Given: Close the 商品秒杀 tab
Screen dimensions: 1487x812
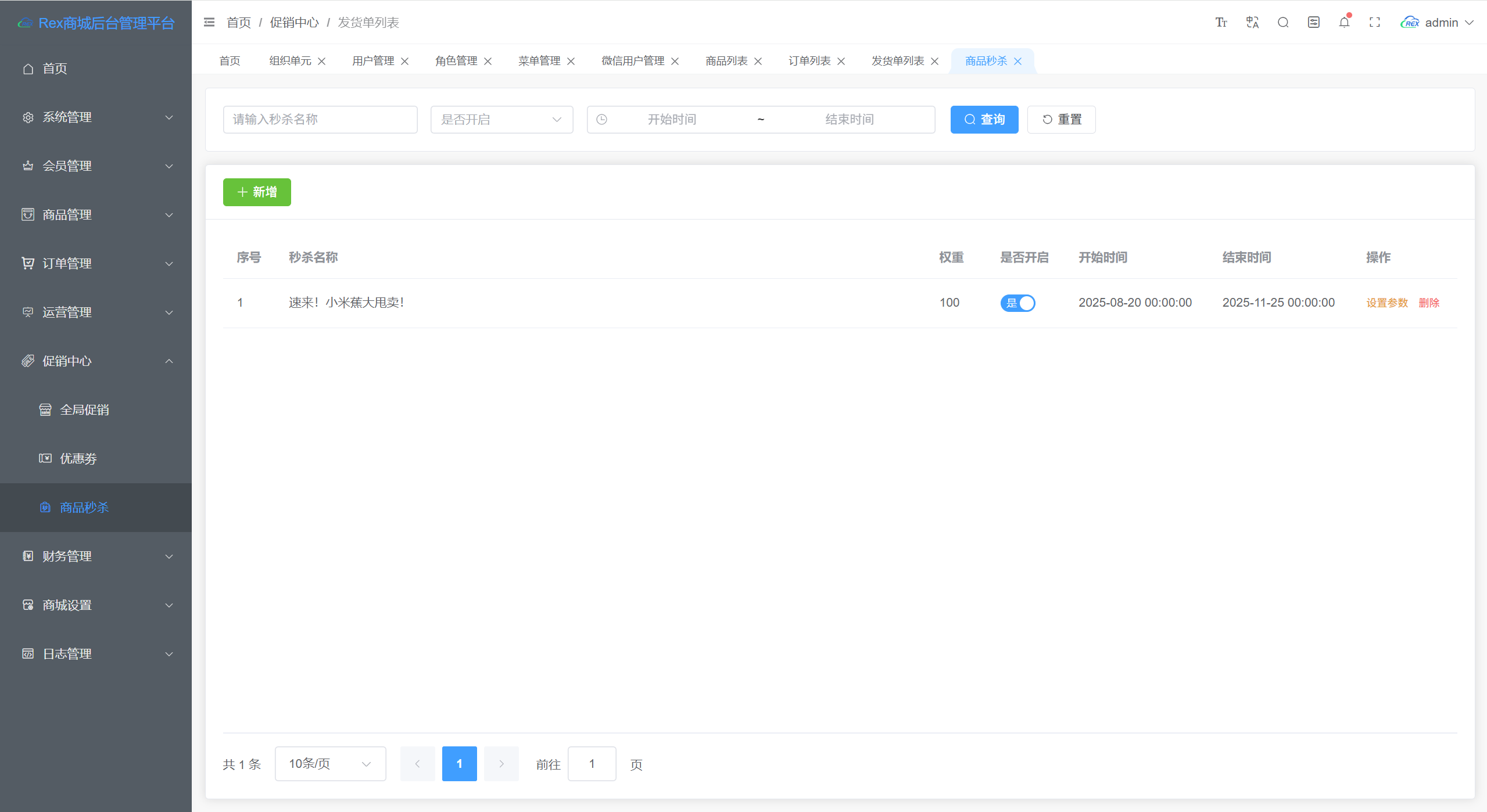Looking at the screenshot, I should pyautogui.click(x=1017, y=61).
